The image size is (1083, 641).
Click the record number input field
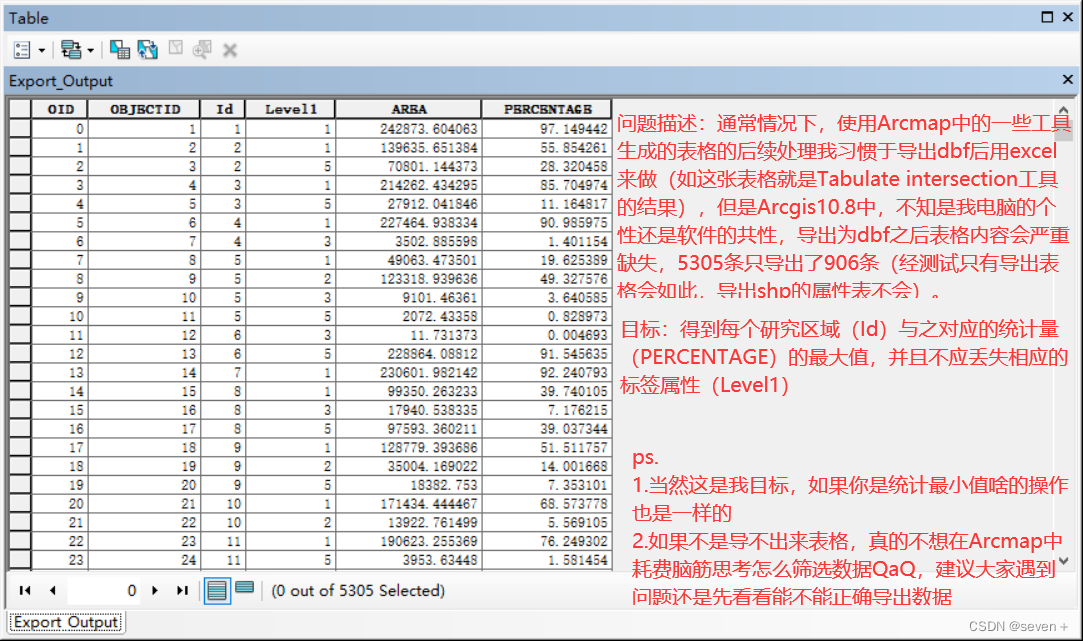point(102,591)
